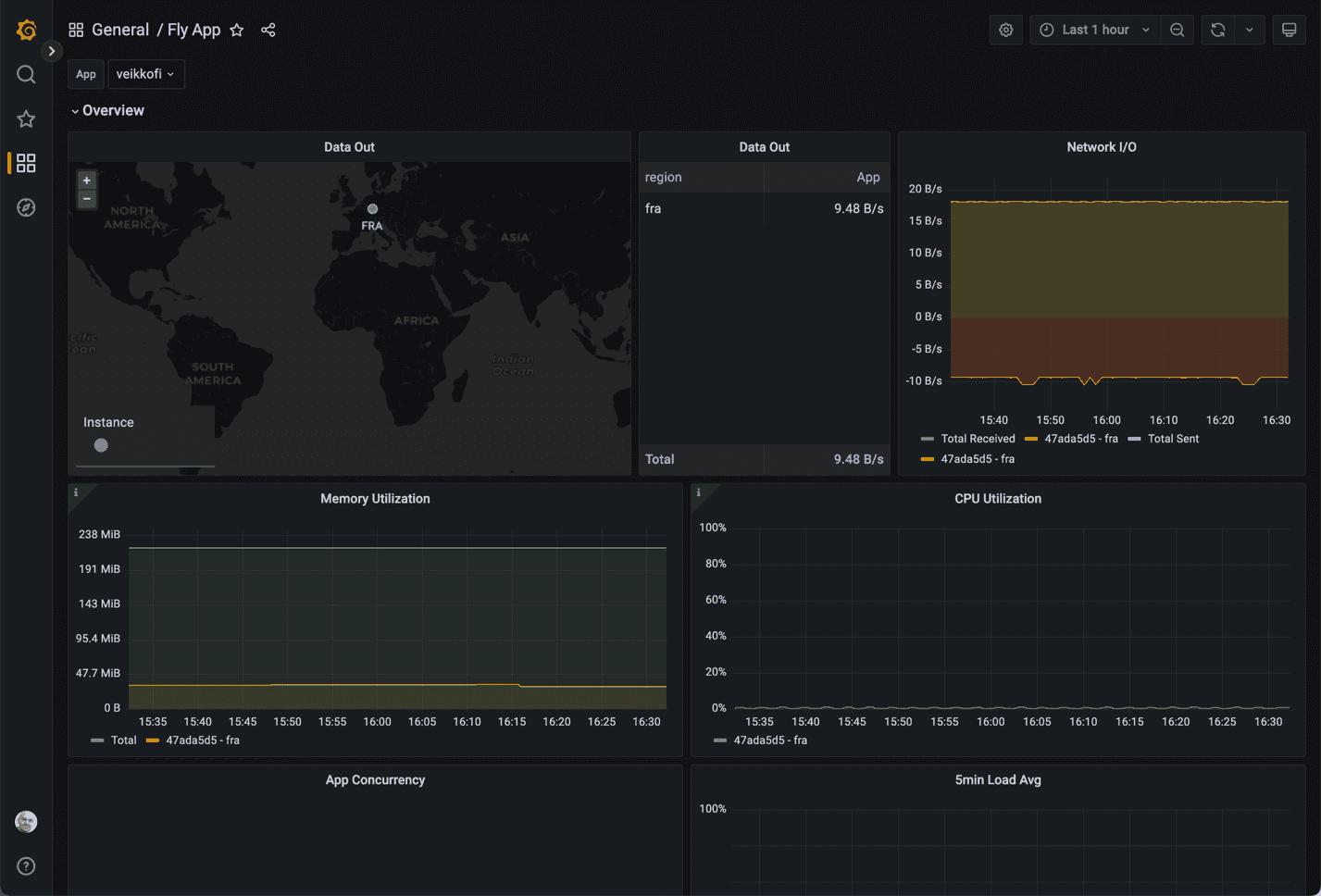This screenshot has height=896, width=1321.
Task: Sort table by the App column header
Action: tap(868, 178)
